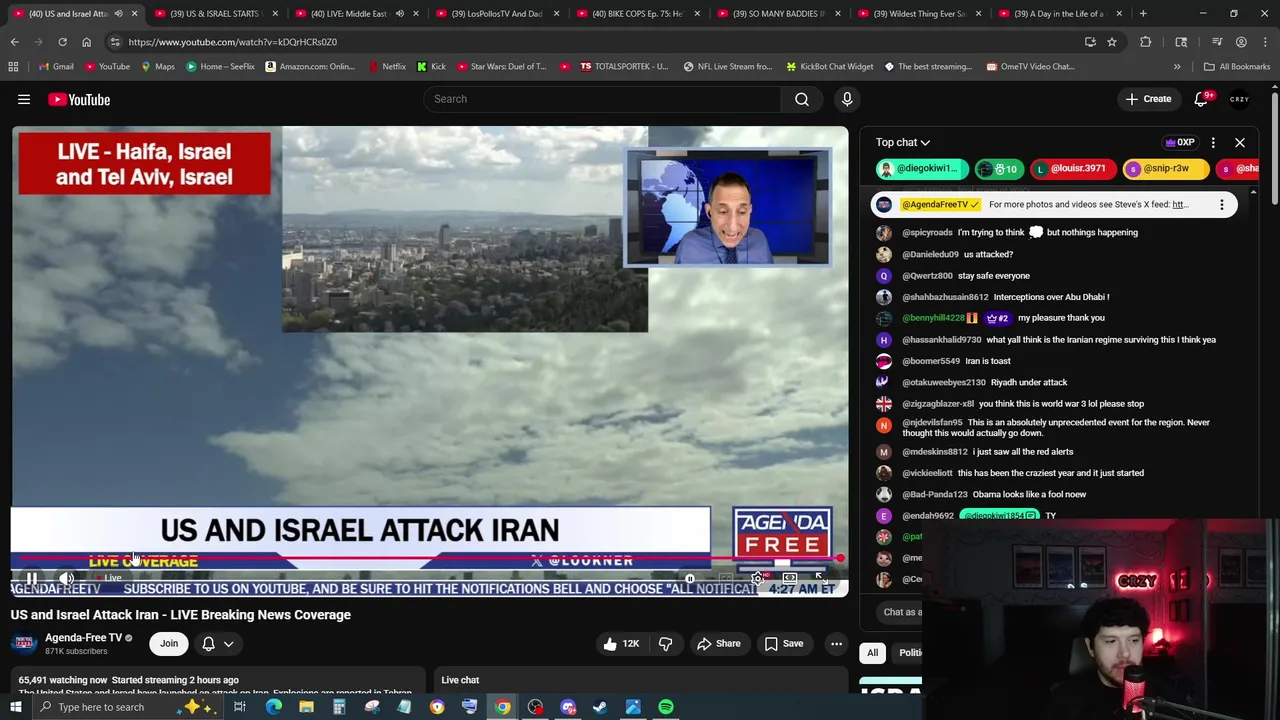Click the Chrome address bar URL

232,42
